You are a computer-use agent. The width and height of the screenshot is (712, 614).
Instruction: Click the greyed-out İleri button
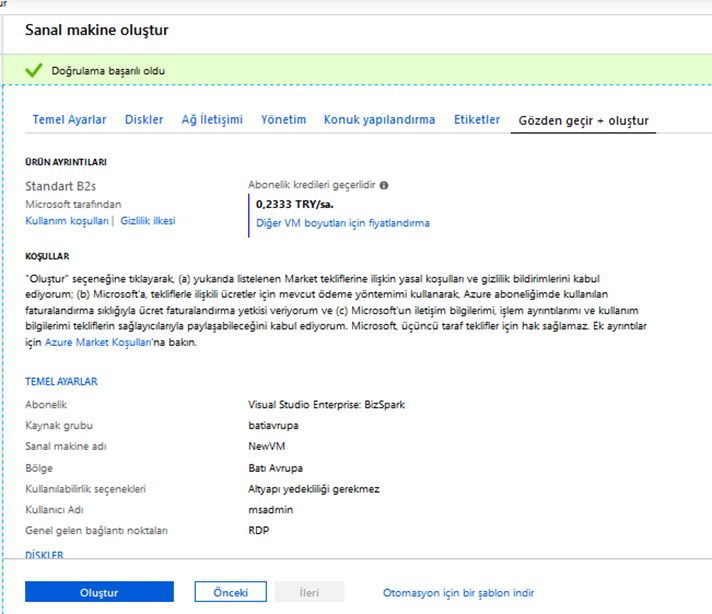click(x=309, y=592)
